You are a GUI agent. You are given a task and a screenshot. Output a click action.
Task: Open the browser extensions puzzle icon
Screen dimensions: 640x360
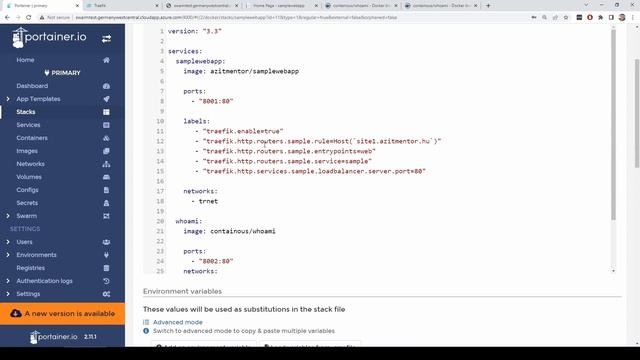pyautogui.click(x=600, y=18)
